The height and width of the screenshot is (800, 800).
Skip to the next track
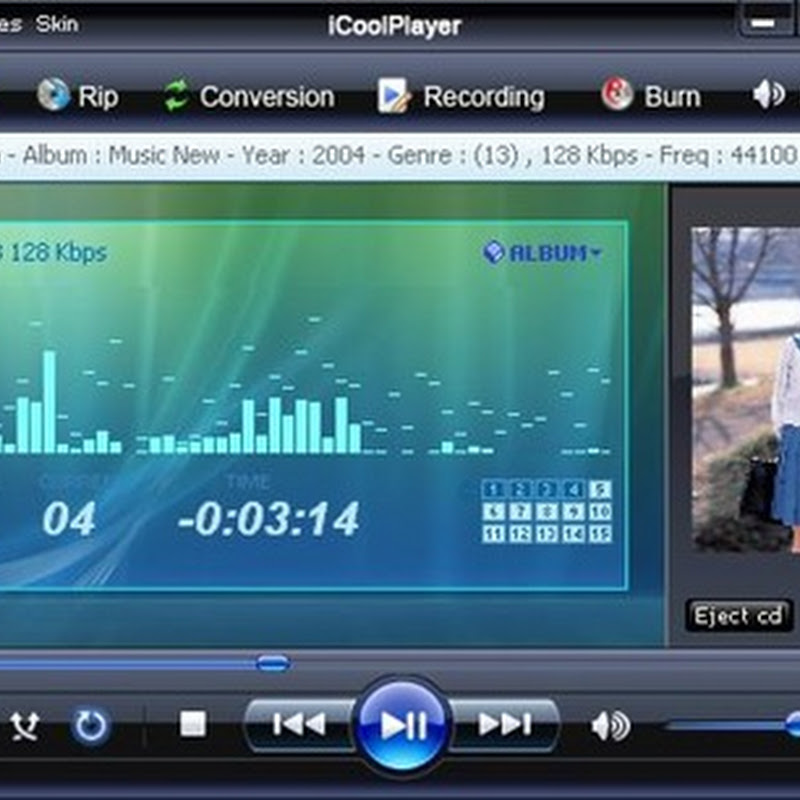tap(505, 724)
